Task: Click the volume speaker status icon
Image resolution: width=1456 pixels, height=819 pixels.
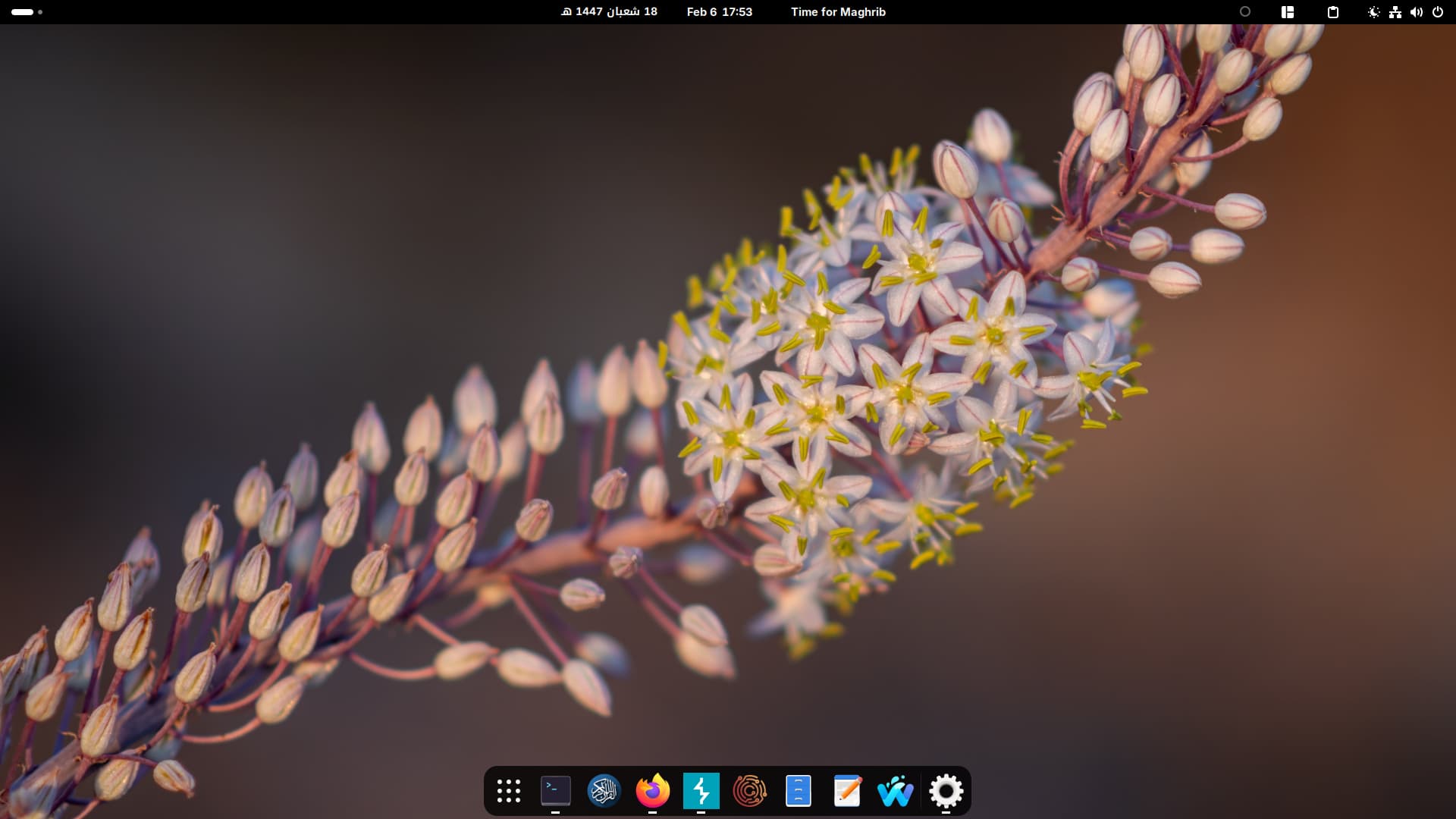Action: [1417, 12]
